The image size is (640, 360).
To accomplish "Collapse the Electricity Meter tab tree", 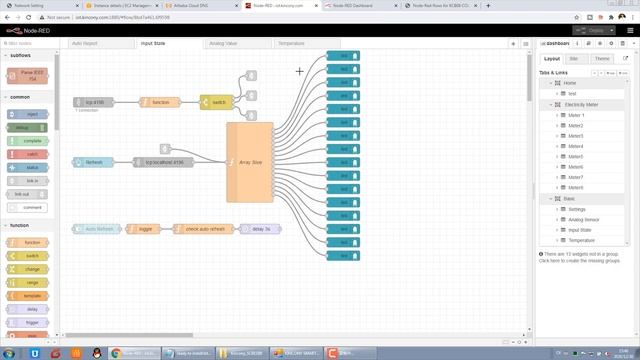I will point(551,104).
